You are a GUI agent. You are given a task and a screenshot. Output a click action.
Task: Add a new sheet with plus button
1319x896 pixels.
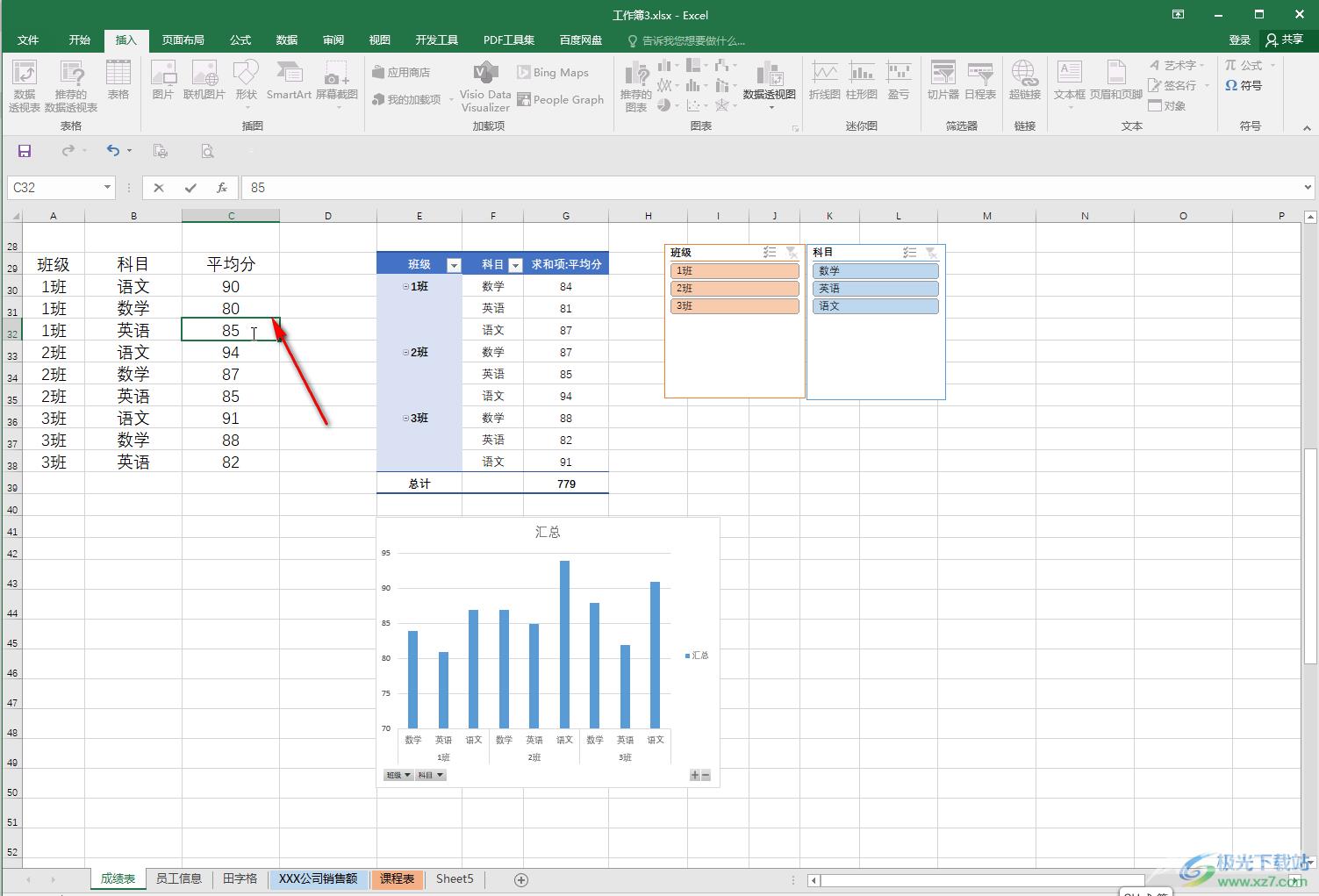[521, 879]
